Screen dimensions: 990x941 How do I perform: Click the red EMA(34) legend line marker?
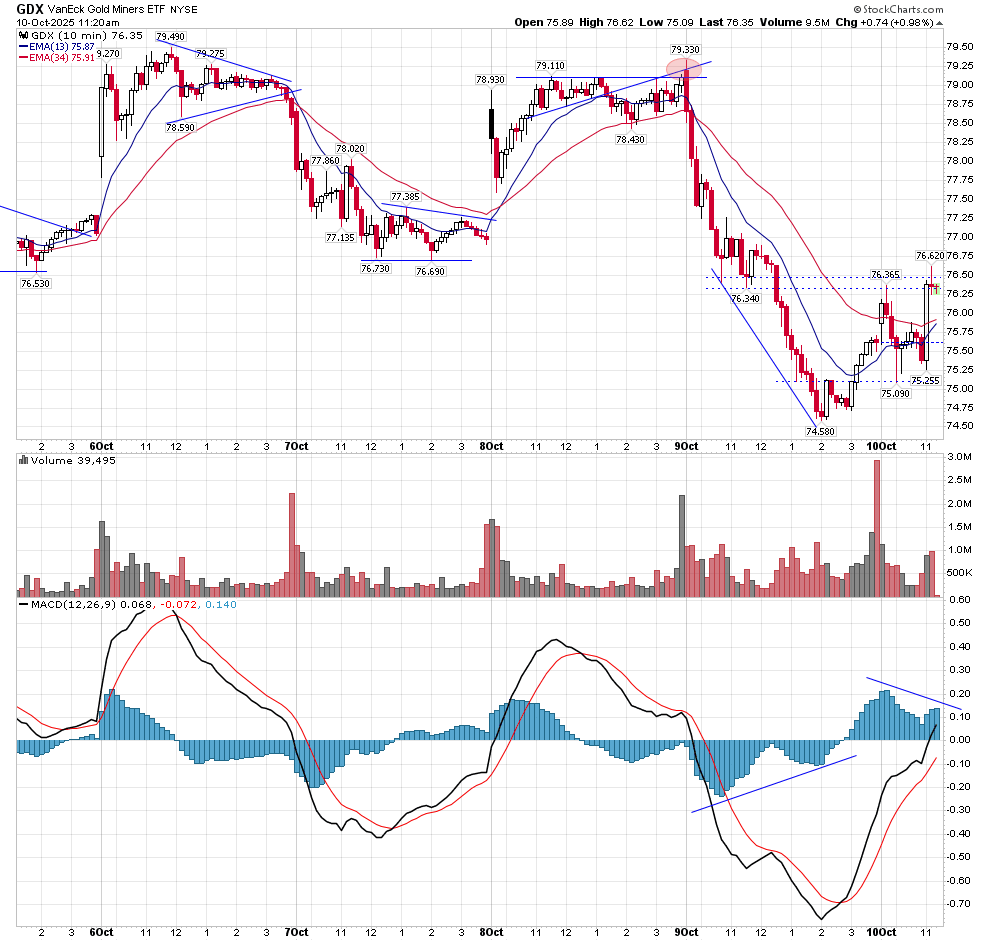[24, 59]
